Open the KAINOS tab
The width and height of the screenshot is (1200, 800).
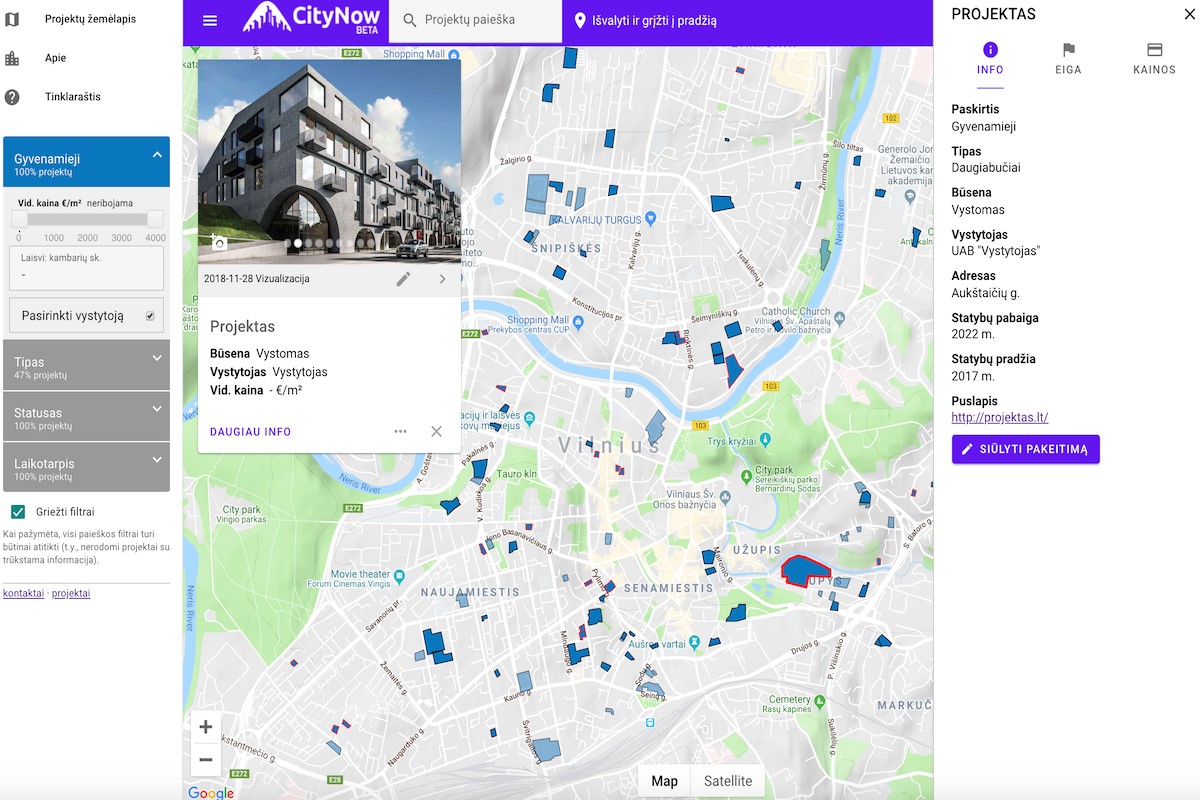click(1154, 60)
